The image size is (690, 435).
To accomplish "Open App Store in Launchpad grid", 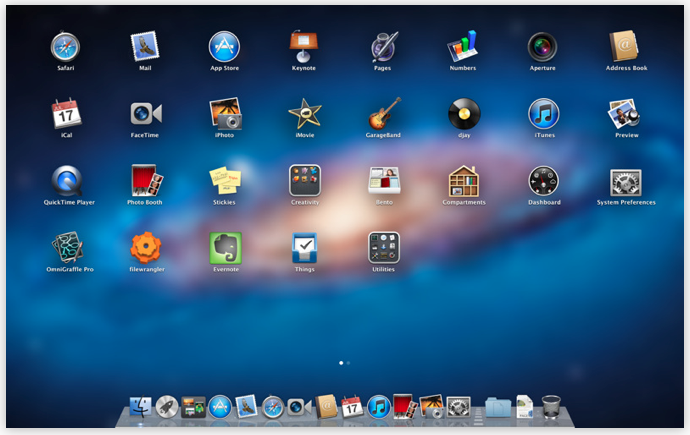I will tap(224, 47).
